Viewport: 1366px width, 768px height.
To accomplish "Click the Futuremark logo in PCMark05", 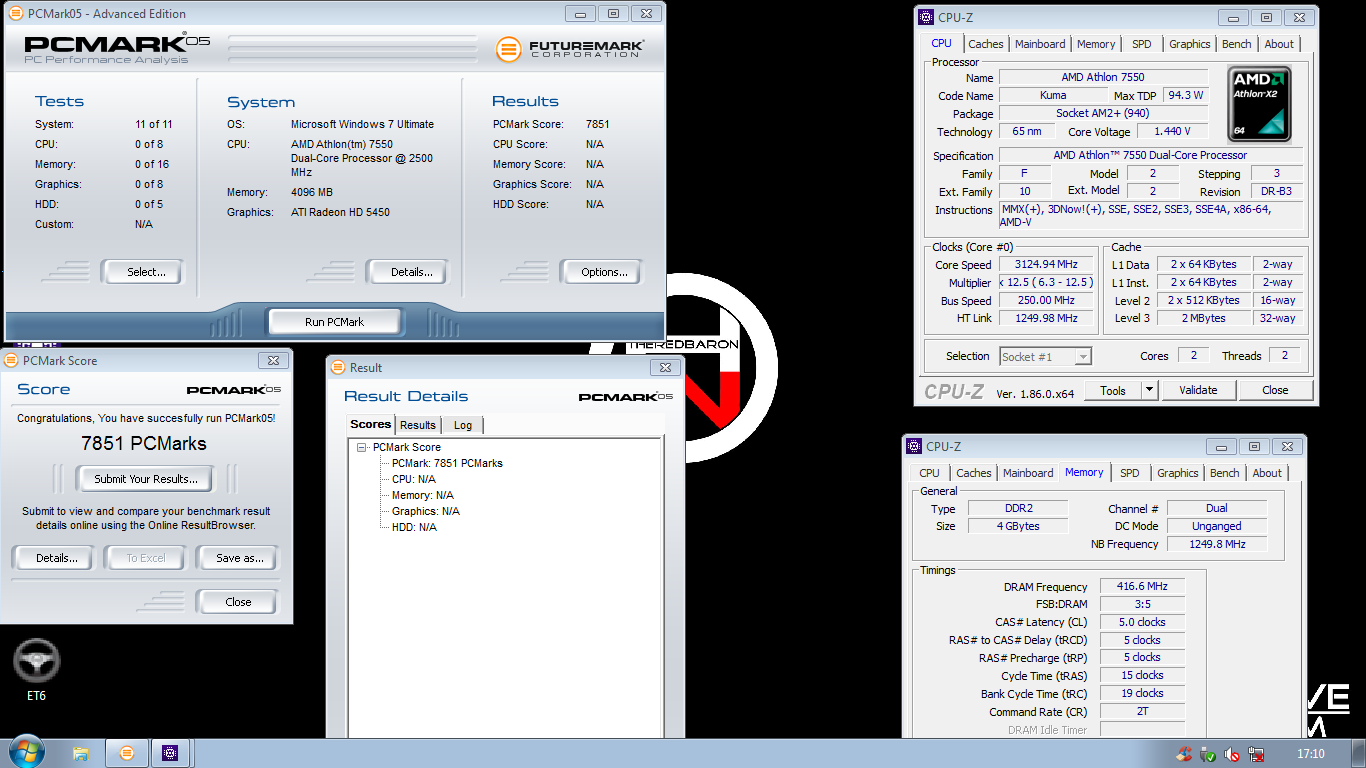I will tap(570, 49).
